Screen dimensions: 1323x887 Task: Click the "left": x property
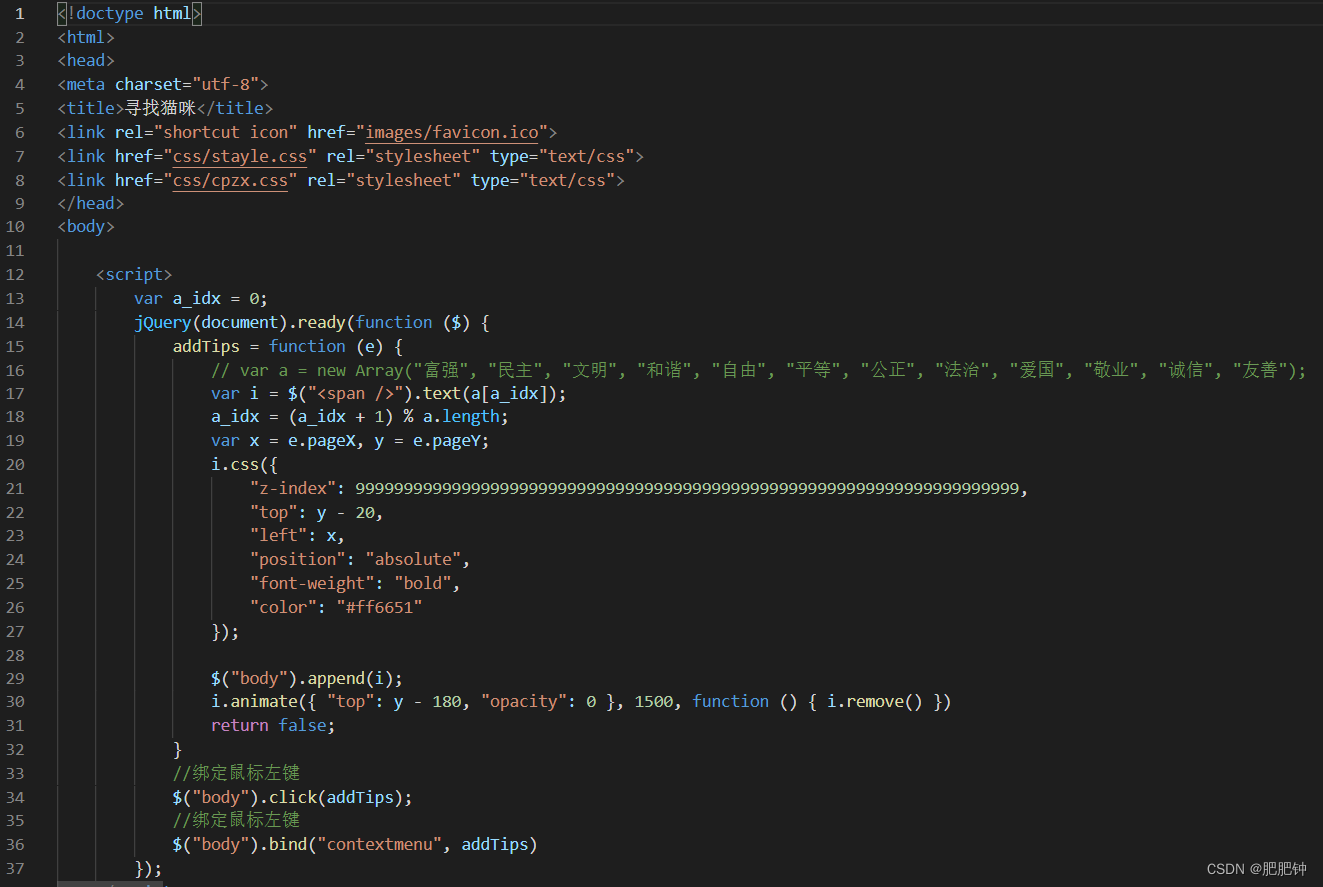297,536
